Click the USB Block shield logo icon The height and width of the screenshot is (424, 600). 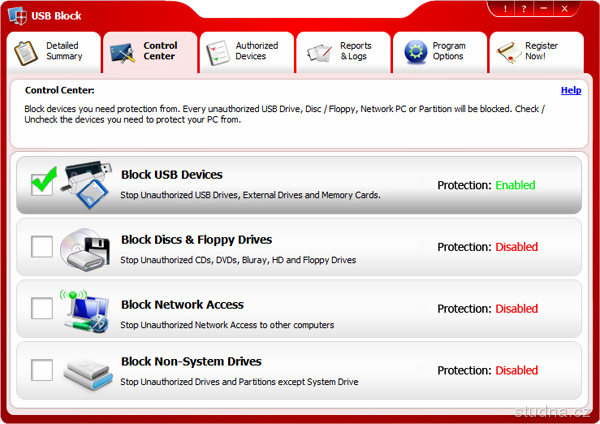[x=18, y=16]
